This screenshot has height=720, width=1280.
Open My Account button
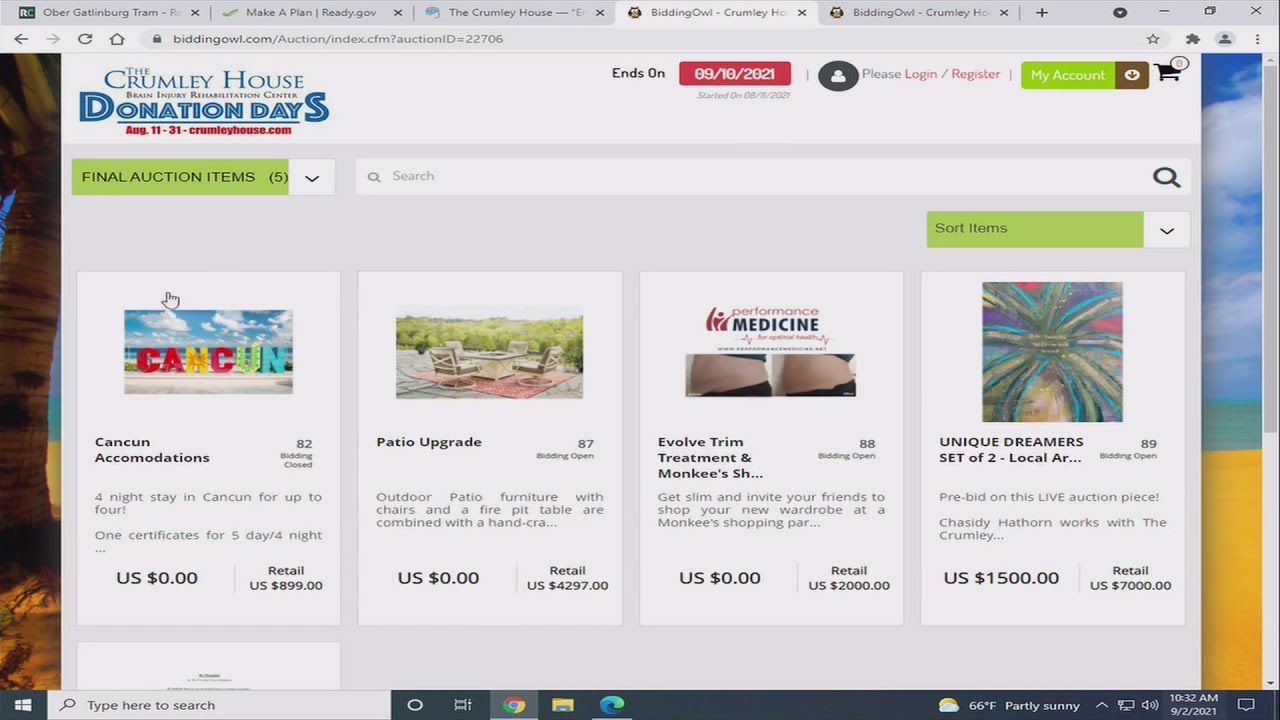point(1067,75)
